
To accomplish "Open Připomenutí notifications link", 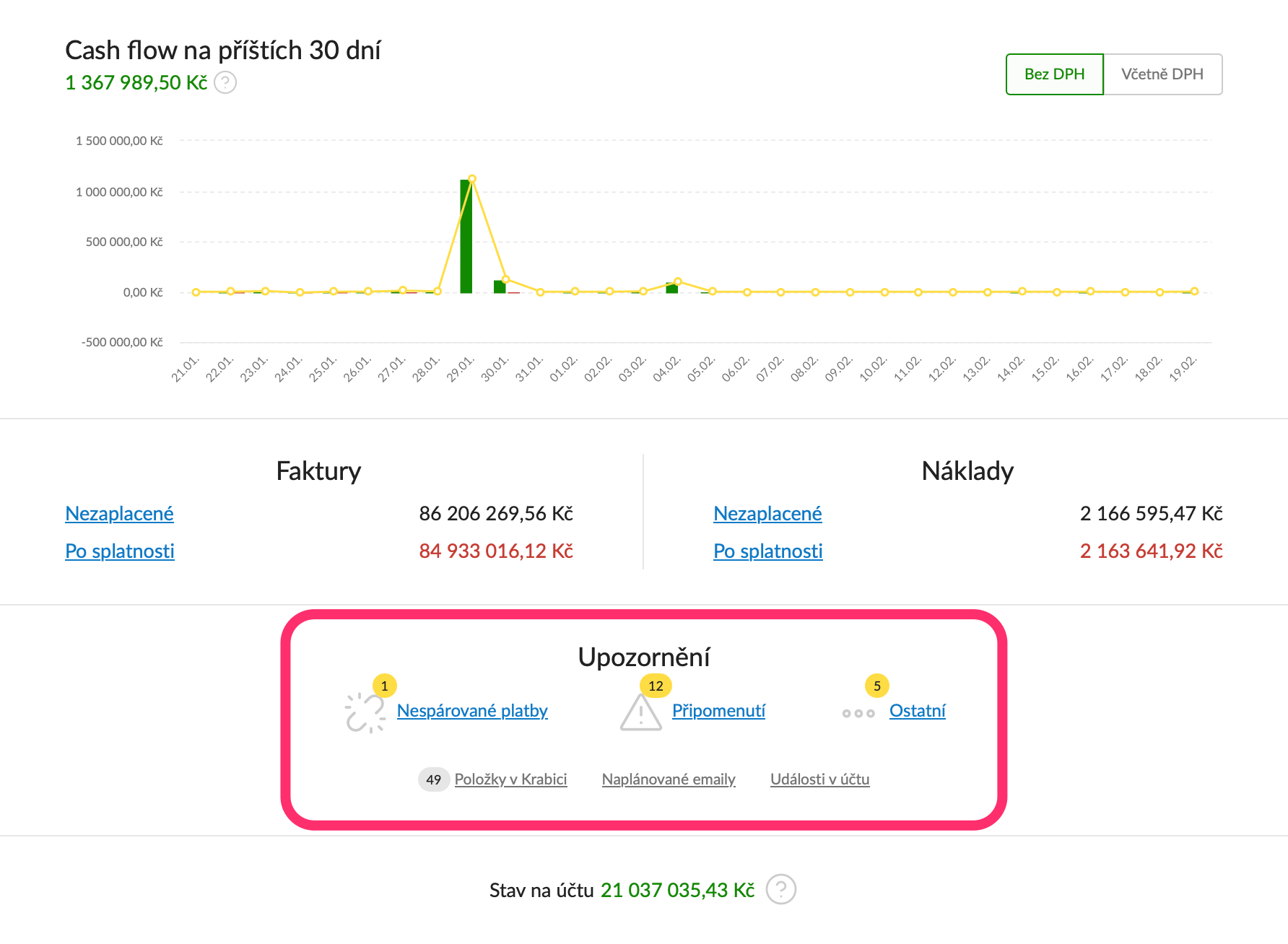I will (x=718, y=711).
